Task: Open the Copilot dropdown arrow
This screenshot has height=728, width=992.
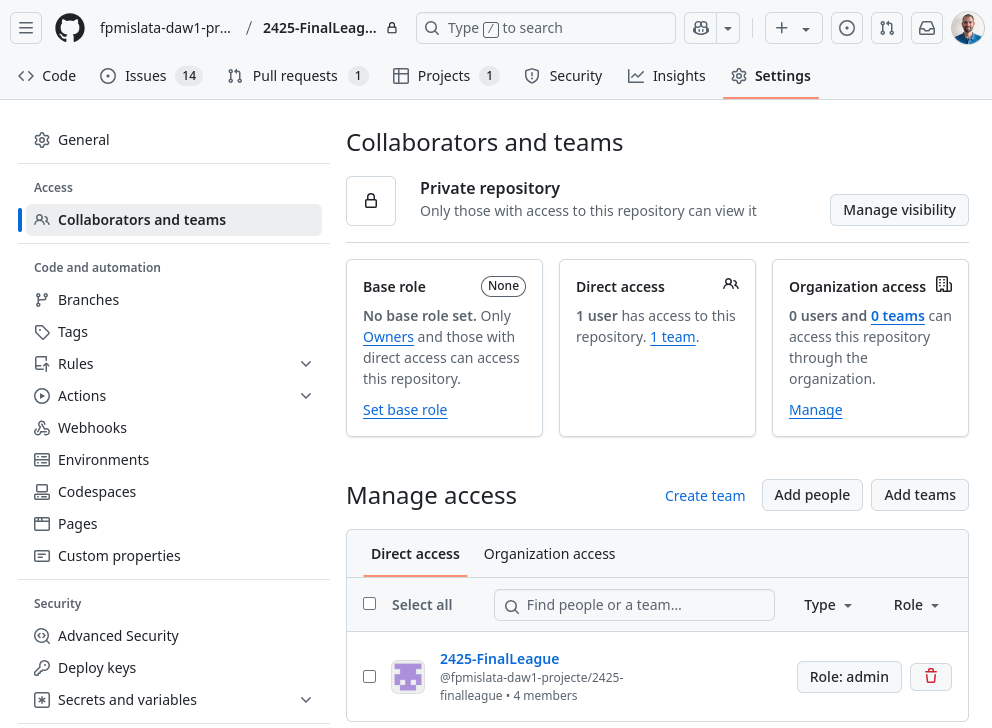Action: 728,28
